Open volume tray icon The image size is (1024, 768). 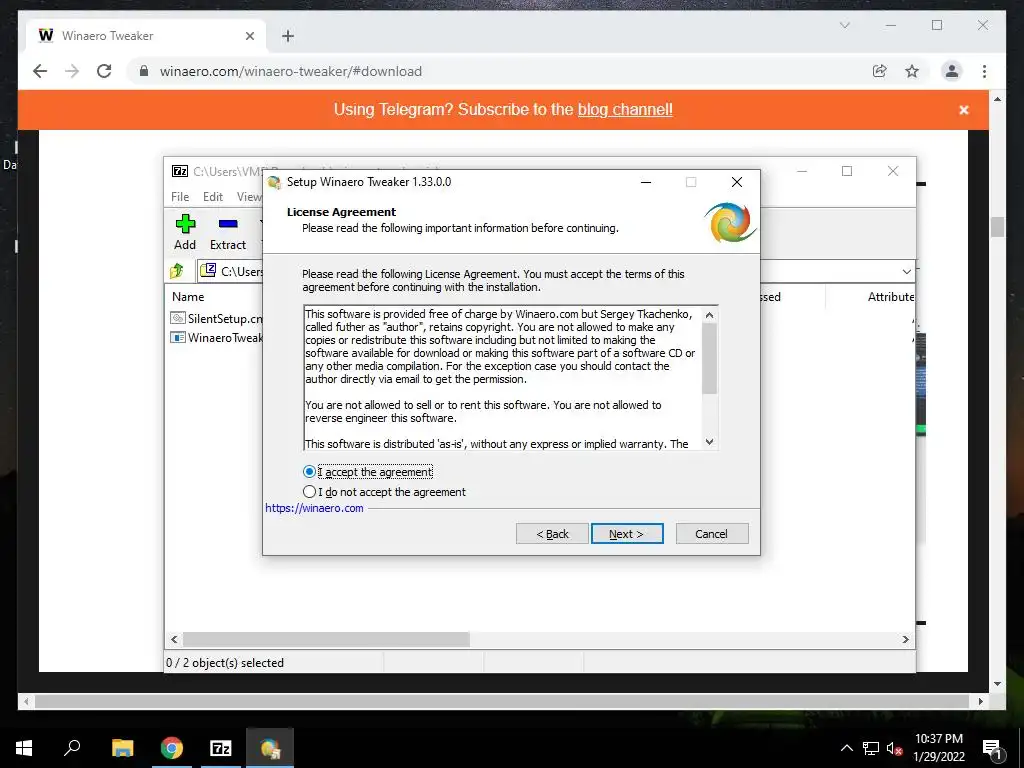(894, 748)
